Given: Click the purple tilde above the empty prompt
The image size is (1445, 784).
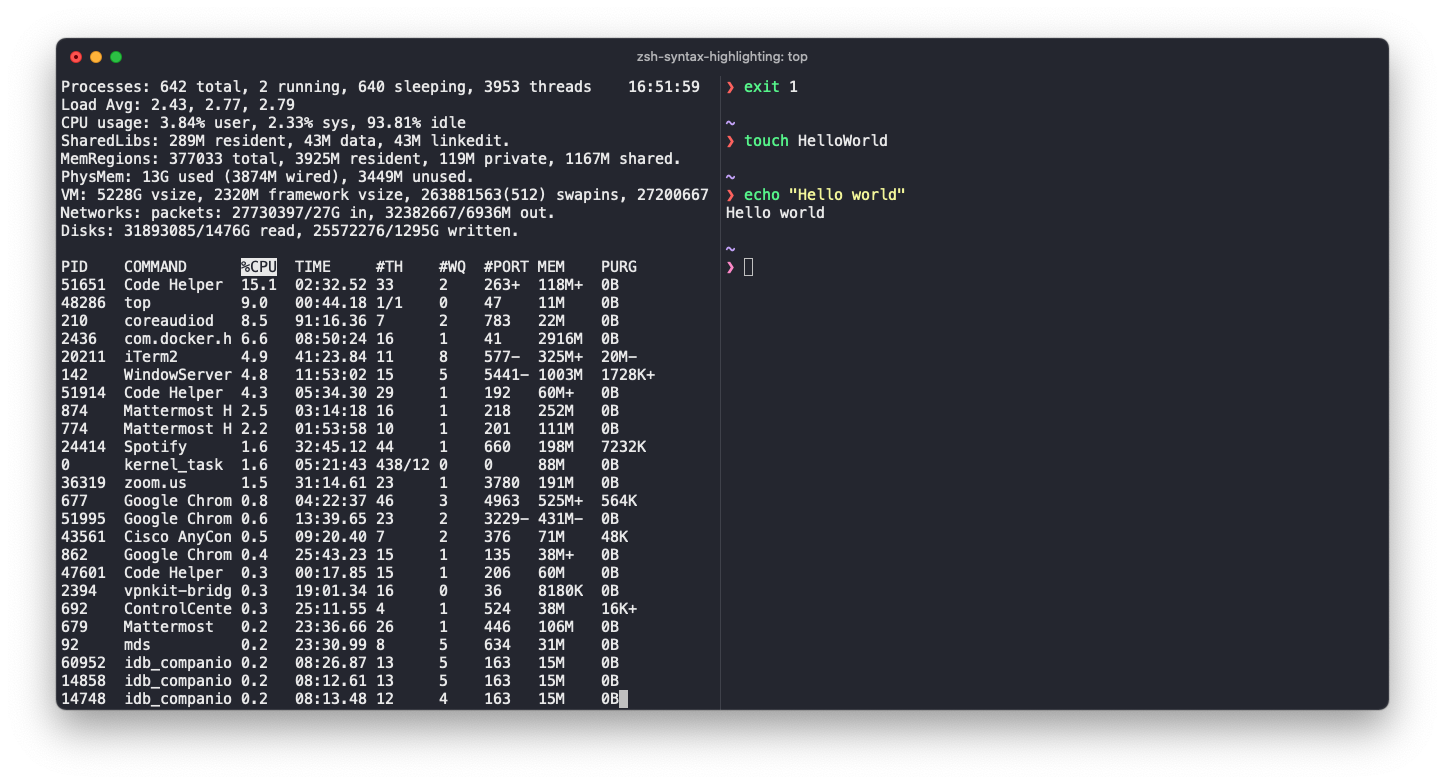Looking at the screenshot, I should tap(729, 248).
